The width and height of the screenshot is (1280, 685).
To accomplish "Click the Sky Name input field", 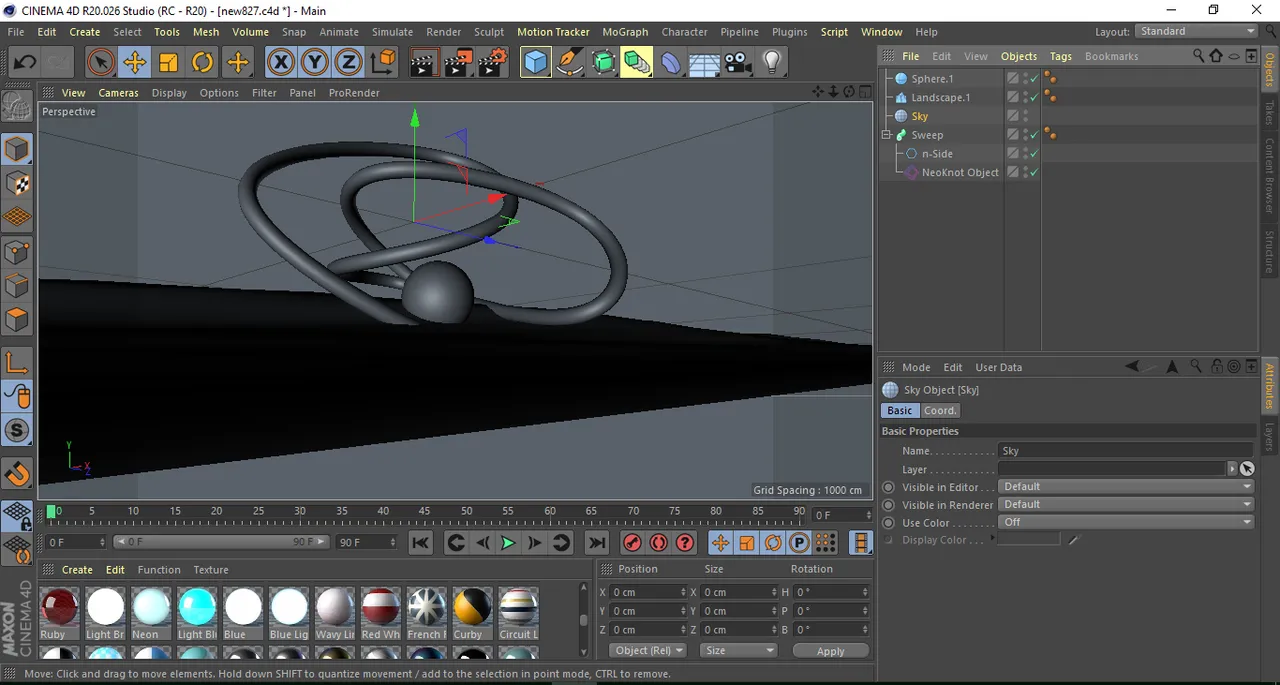I will tap(1125, 451).
